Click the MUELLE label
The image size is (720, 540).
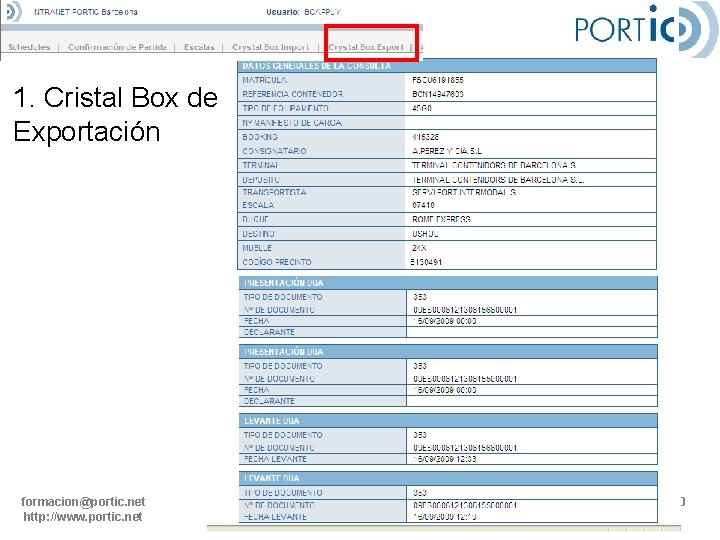tap(257, 248)
